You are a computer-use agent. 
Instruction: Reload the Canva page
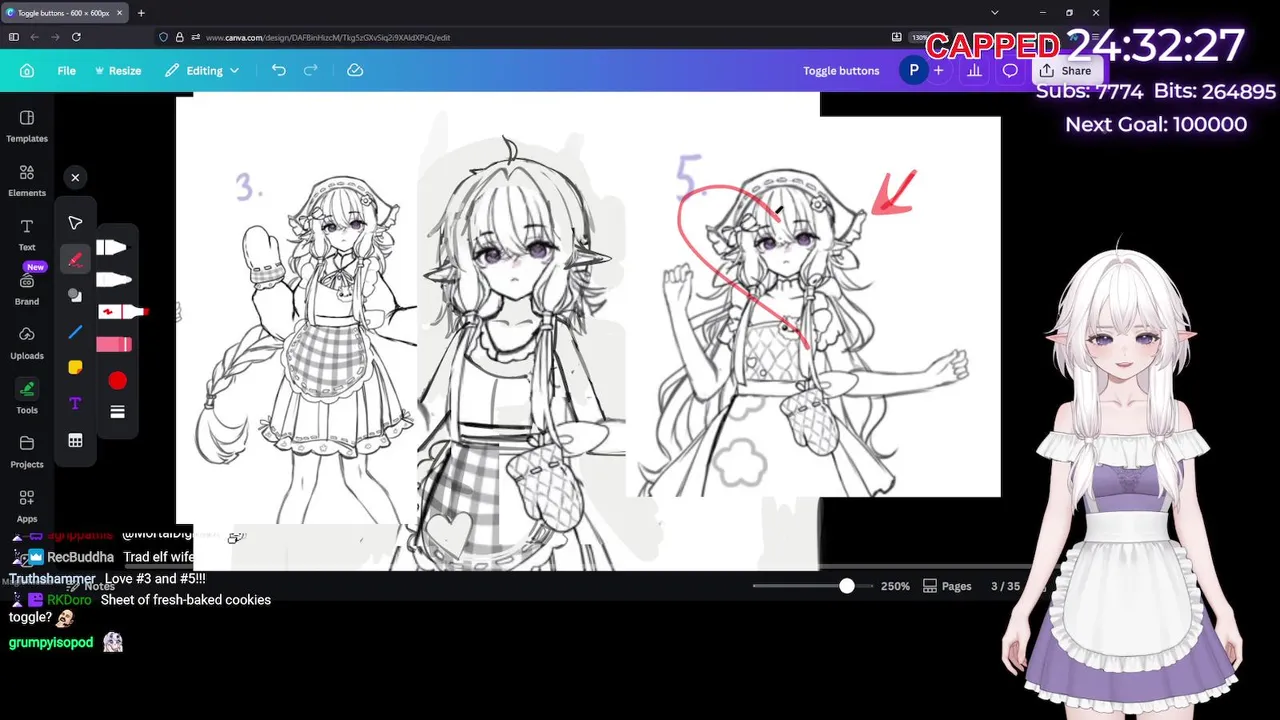click(x=76, y=37)
